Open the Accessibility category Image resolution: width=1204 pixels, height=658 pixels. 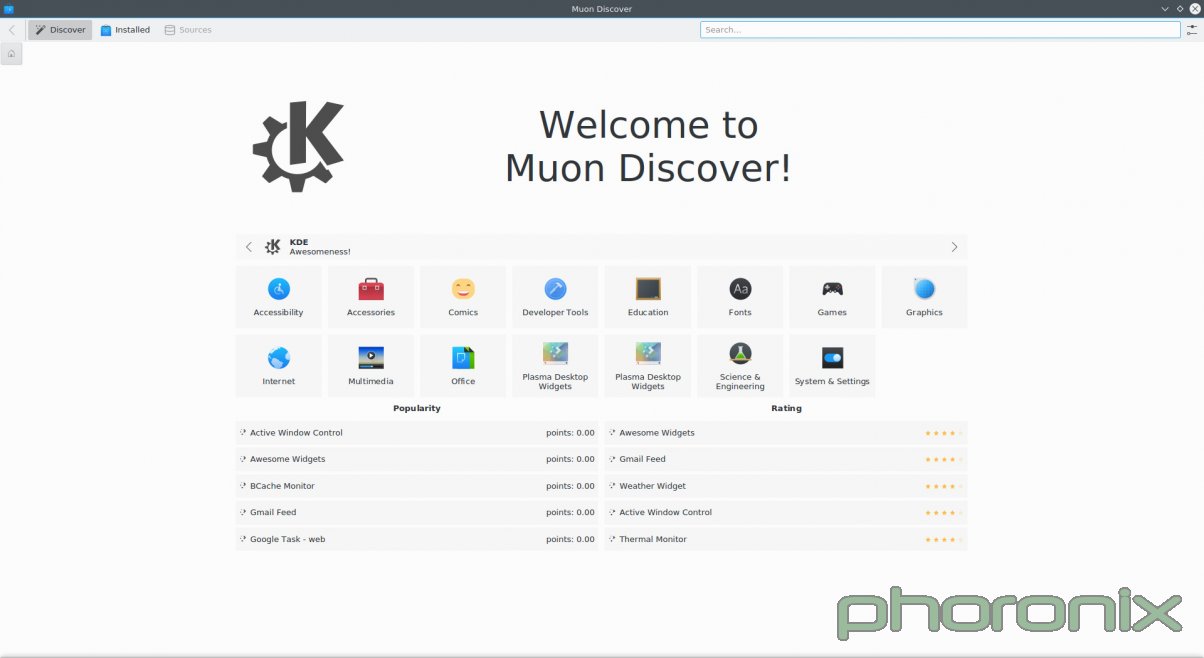(x=278, y=296)
